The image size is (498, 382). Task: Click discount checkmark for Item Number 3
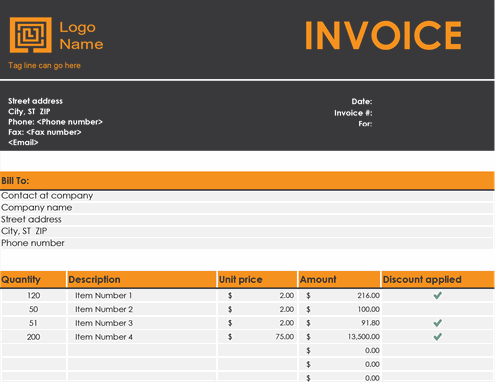click(x=438, y=323)
